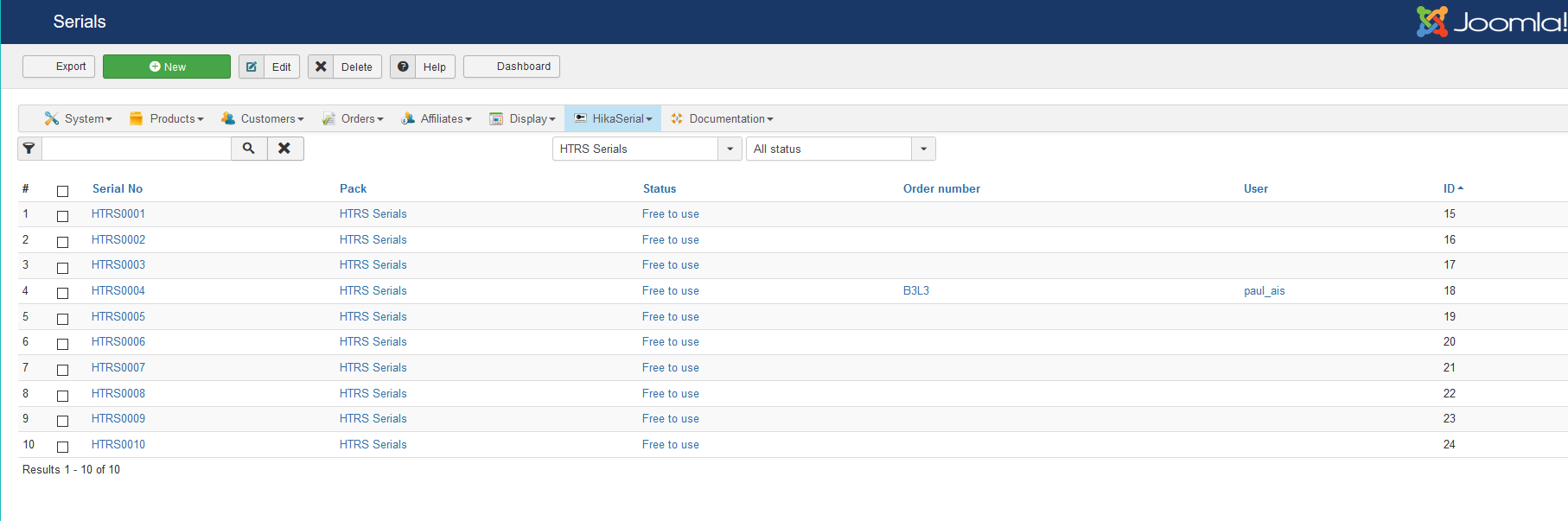
Task: Click the magnifier search icon
Action: [249, 149]
